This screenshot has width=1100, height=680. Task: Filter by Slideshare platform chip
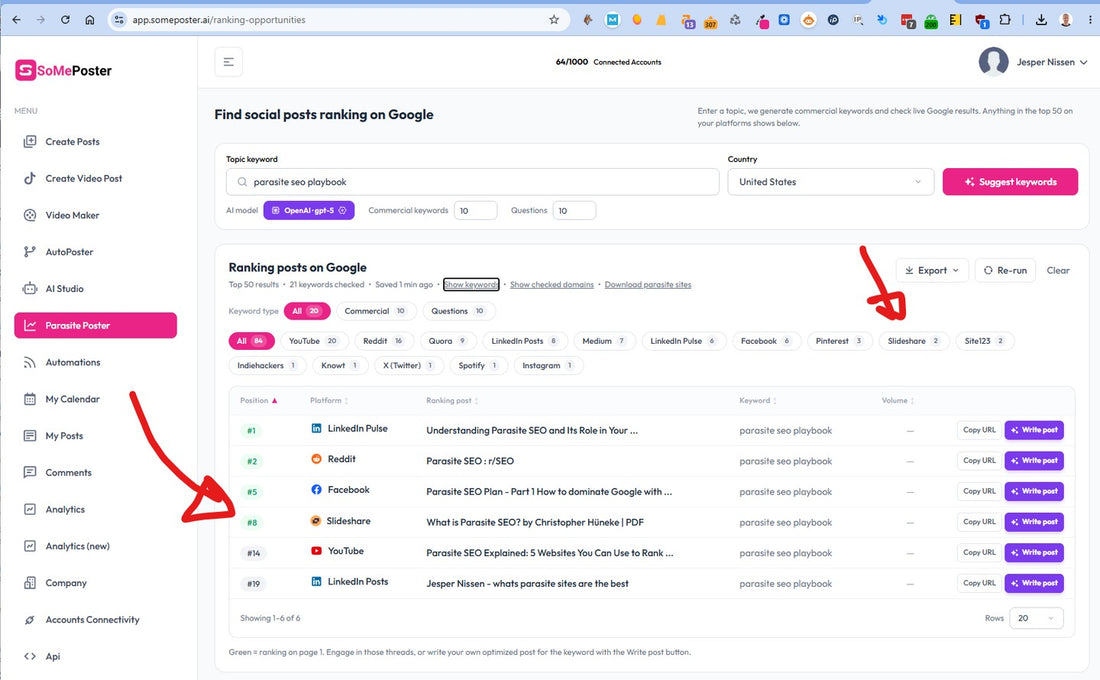913,341
